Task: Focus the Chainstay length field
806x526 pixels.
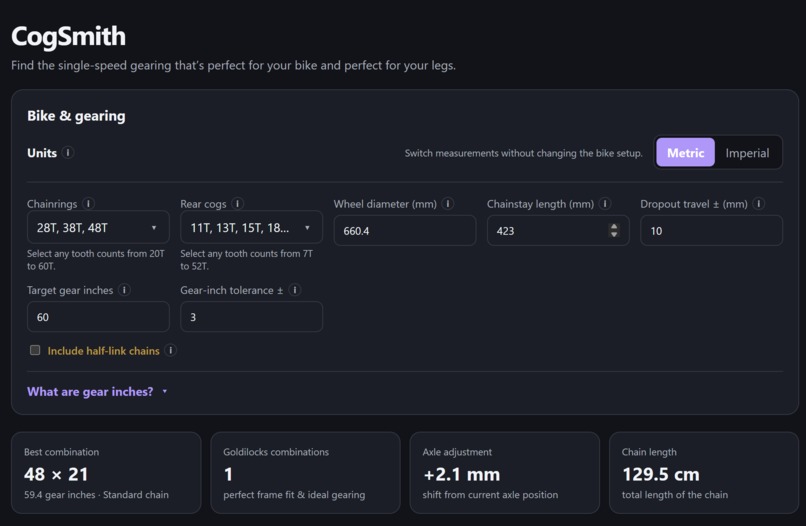Action: point(558,230)
